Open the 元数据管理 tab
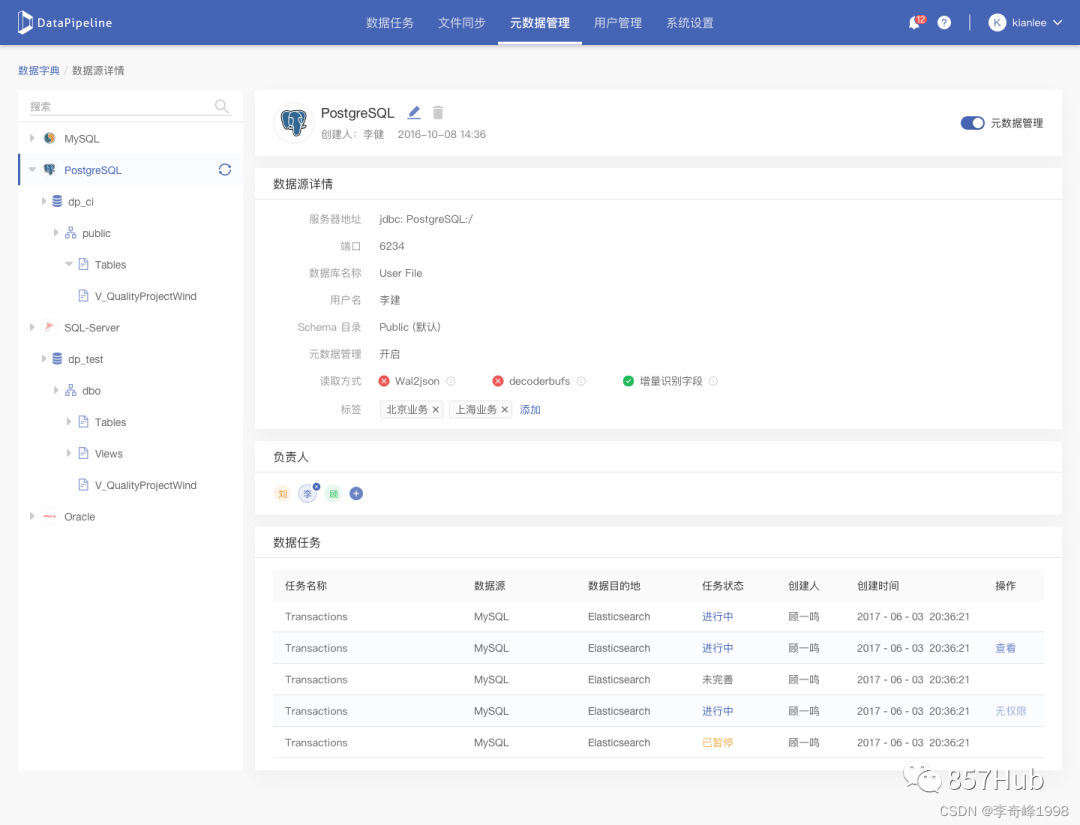This screenshot has width=1080, height=825. (539, 23)
